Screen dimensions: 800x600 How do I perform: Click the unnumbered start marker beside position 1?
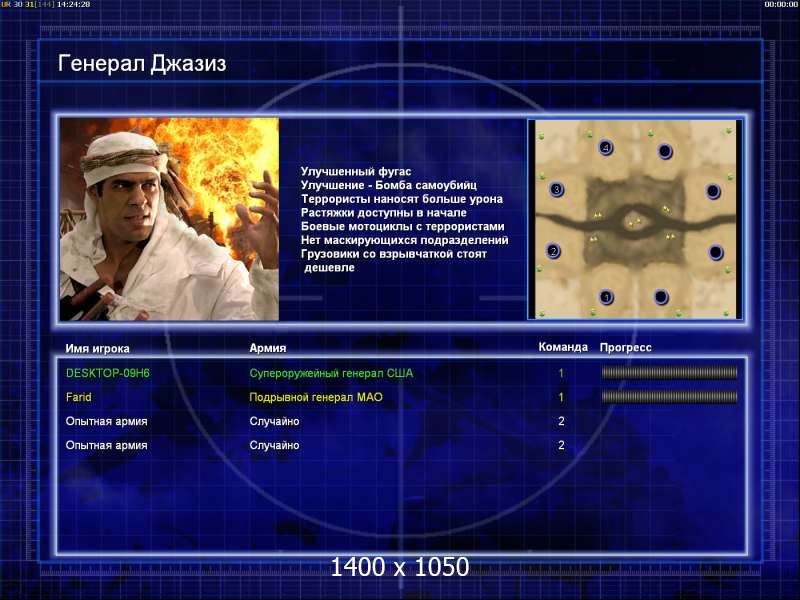[x=661, y=296]
